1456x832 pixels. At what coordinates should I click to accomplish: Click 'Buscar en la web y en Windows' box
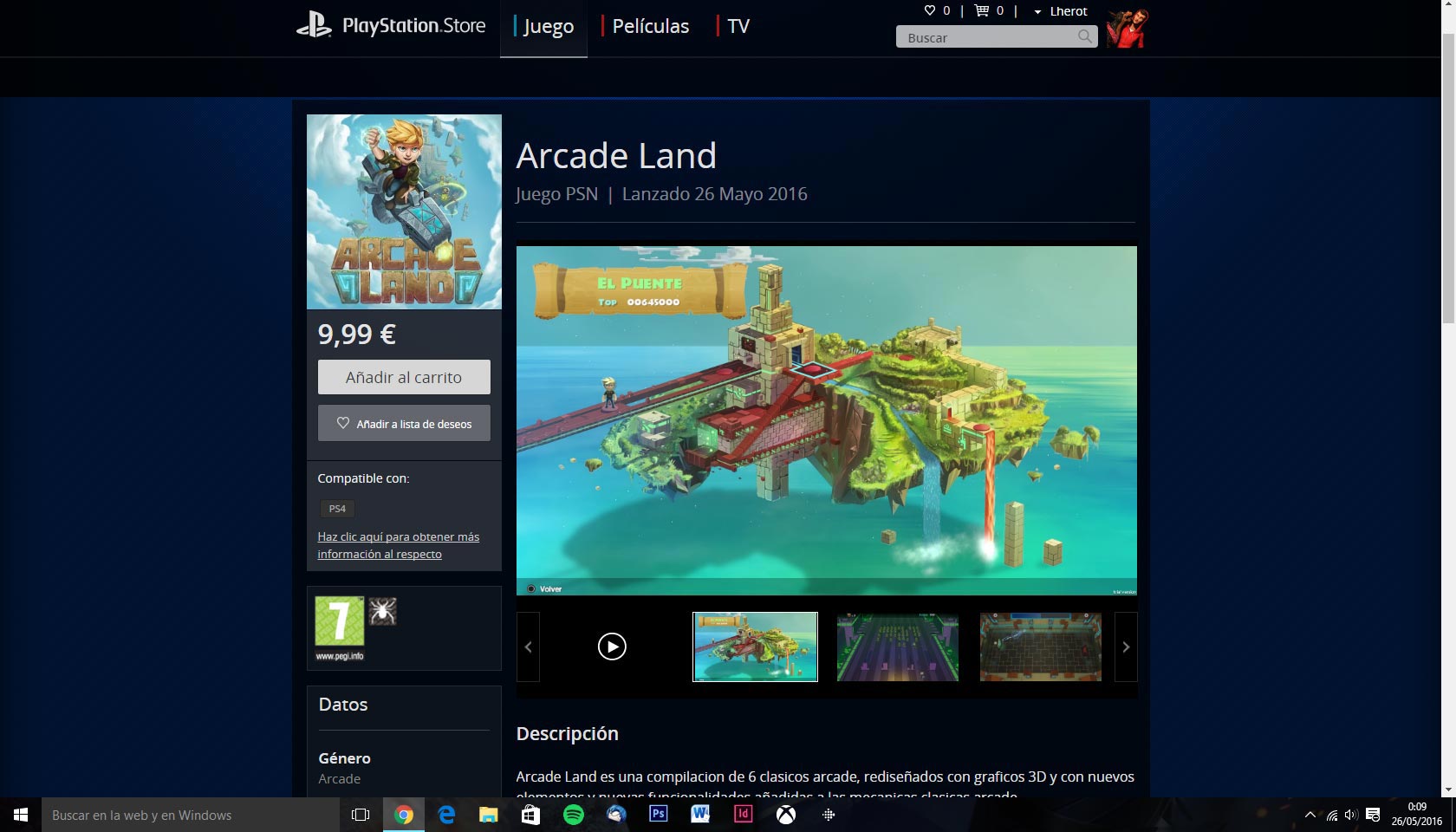coord(191,815)
